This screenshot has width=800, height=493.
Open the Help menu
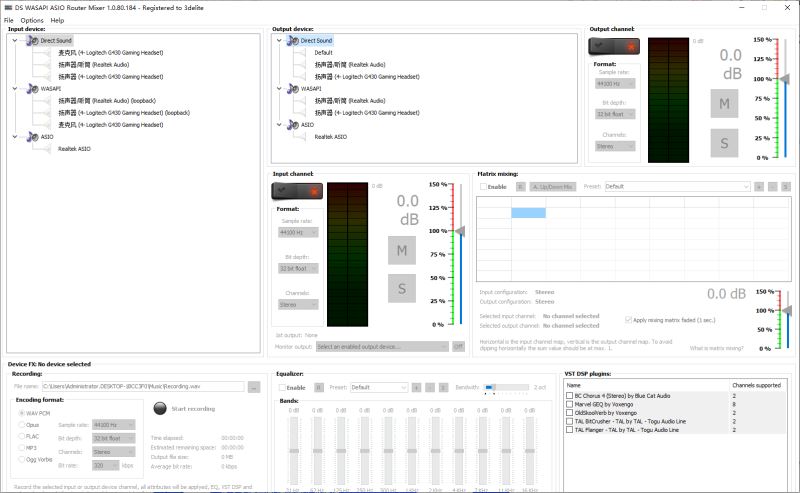click(x=57, y=20)
